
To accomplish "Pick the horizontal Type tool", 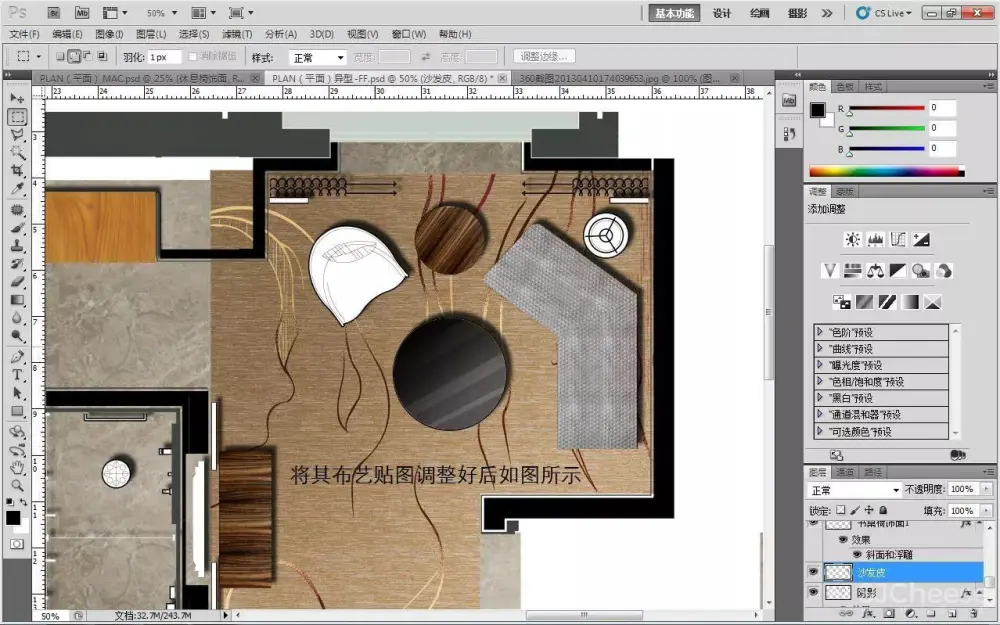I will [17, 375].
